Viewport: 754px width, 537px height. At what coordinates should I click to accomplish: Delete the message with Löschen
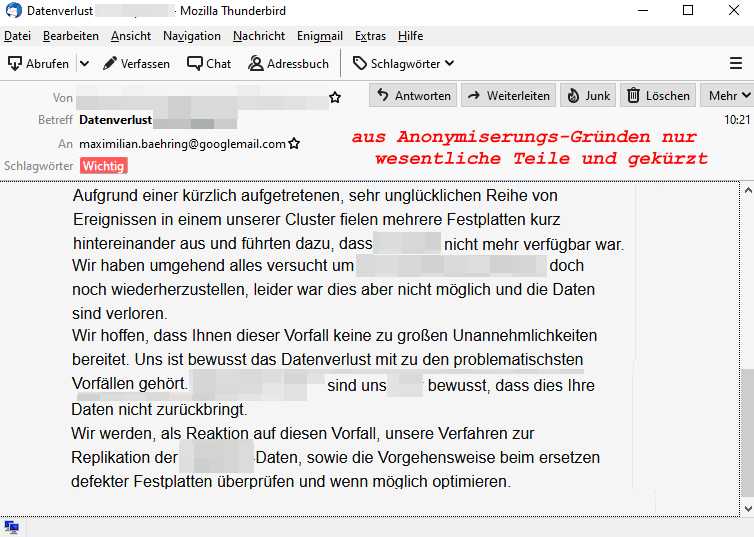point(658,96)
